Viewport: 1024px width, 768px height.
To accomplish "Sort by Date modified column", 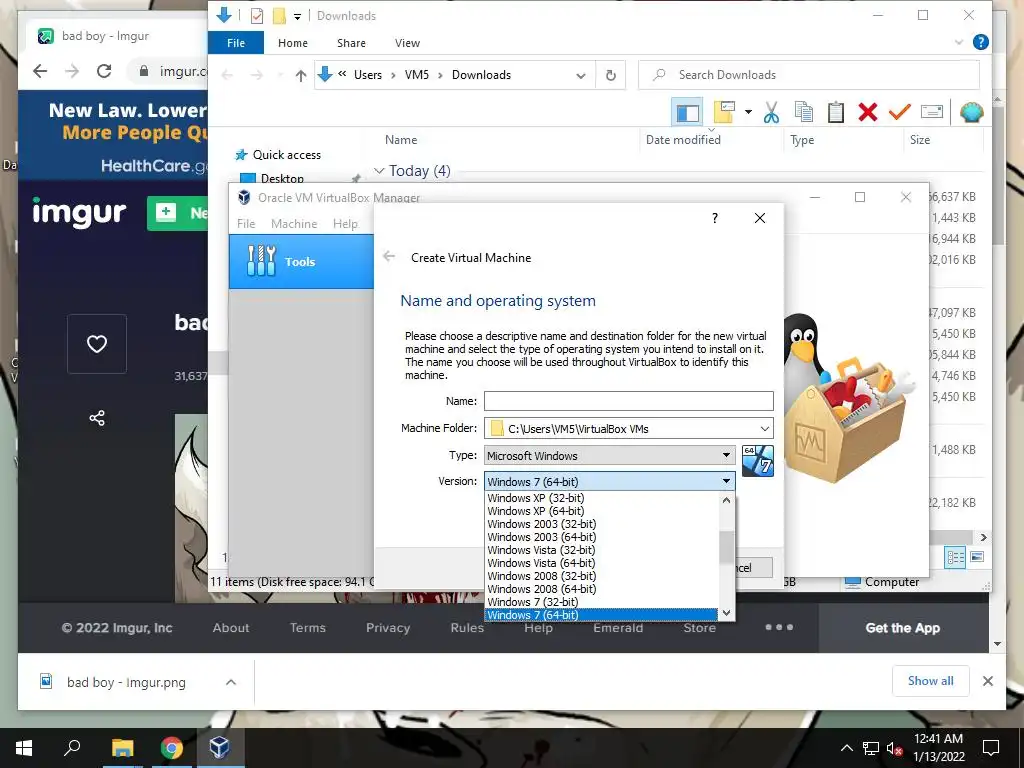I will [x=683, y=139].
